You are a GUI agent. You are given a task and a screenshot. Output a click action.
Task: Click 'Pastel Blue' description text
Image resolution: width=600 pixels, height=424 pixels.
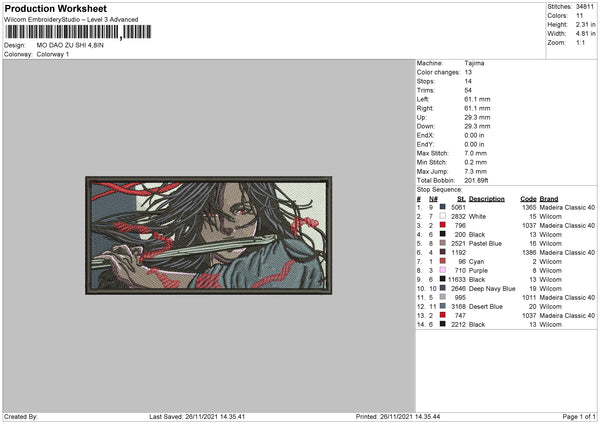[485, 243]
